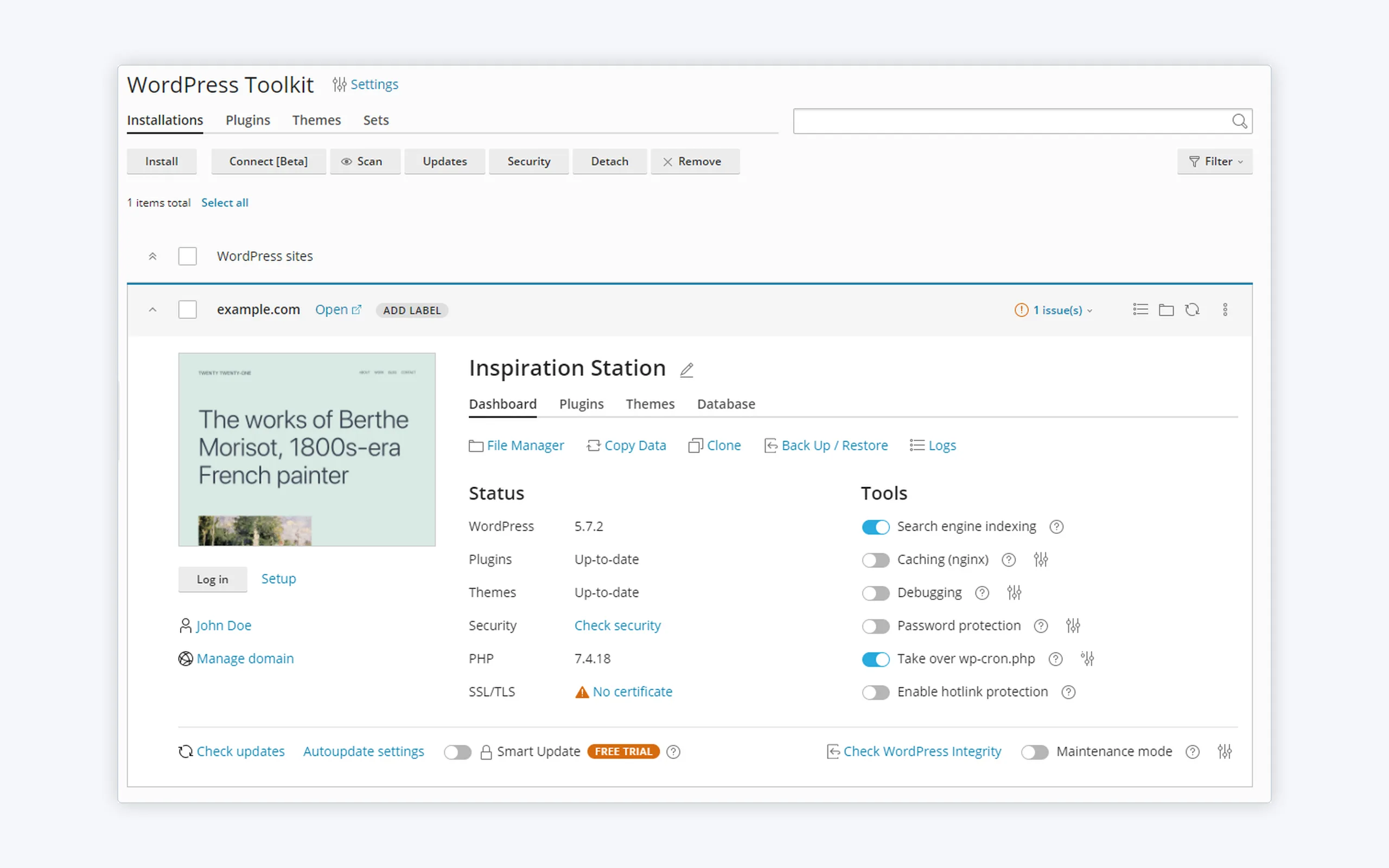Open Caching (nginx) settings sliders

point(1041,560)
